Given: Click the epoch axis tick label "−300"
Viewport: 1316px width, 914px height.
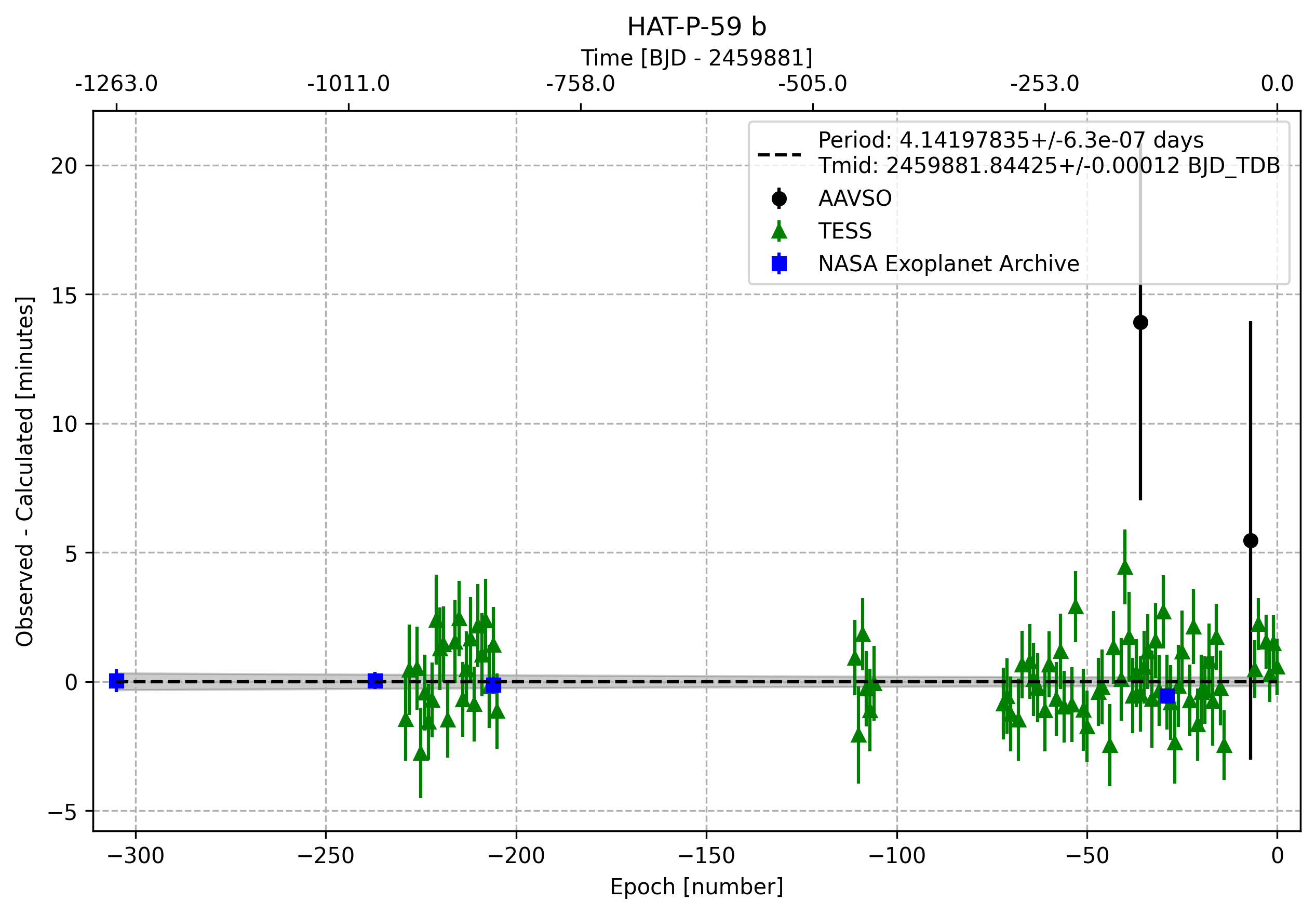Looking at the screenshot, I should point(136,856).
